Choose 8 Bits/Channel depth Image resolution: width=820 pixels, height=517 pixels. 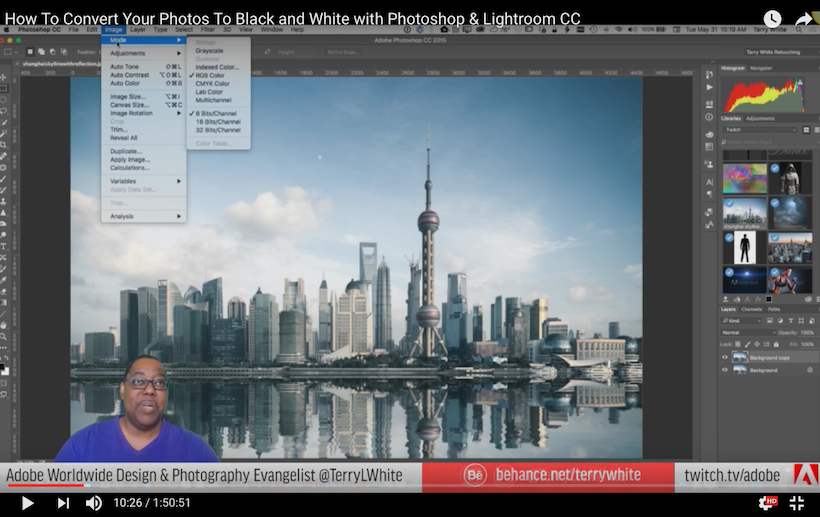pyautogui.click(x=218, y=113)
